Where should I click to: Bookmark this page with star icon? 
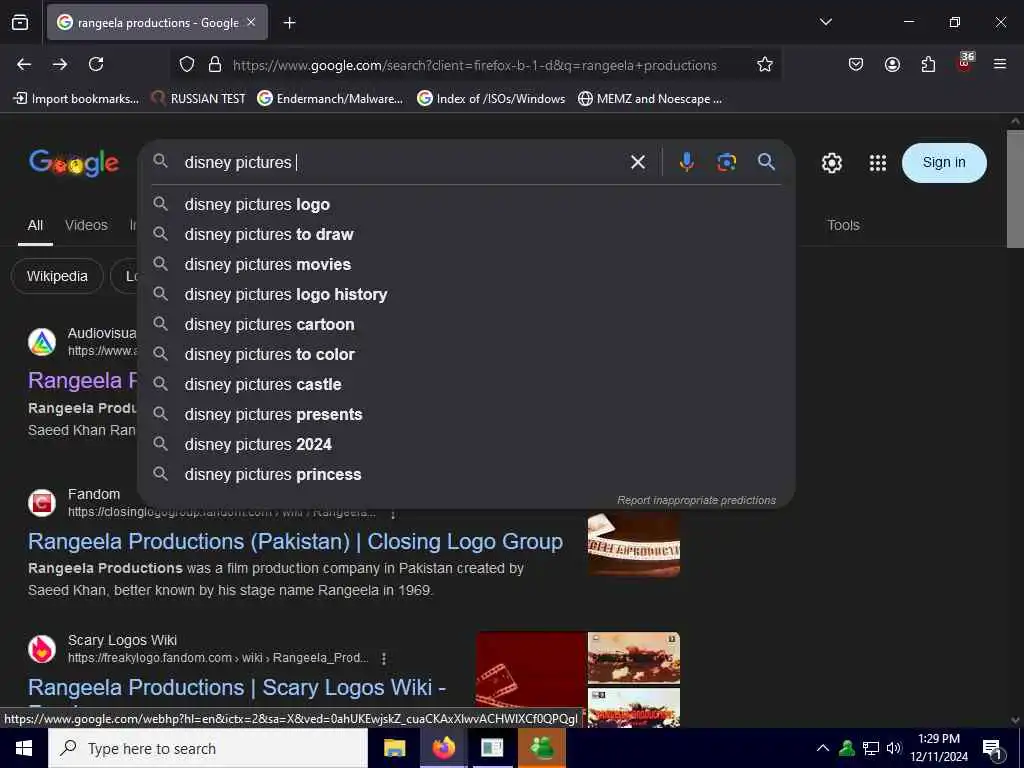pyautogui.click(x=765, y=64)
